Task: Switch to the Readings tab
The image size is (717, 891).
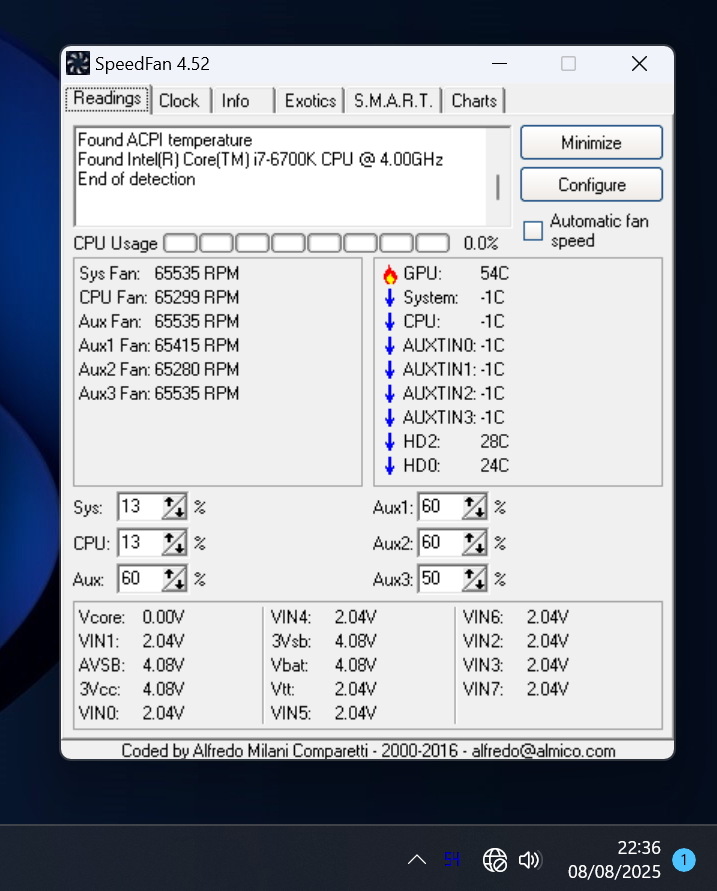Action: pyautogui.click(x=107, y=99)
